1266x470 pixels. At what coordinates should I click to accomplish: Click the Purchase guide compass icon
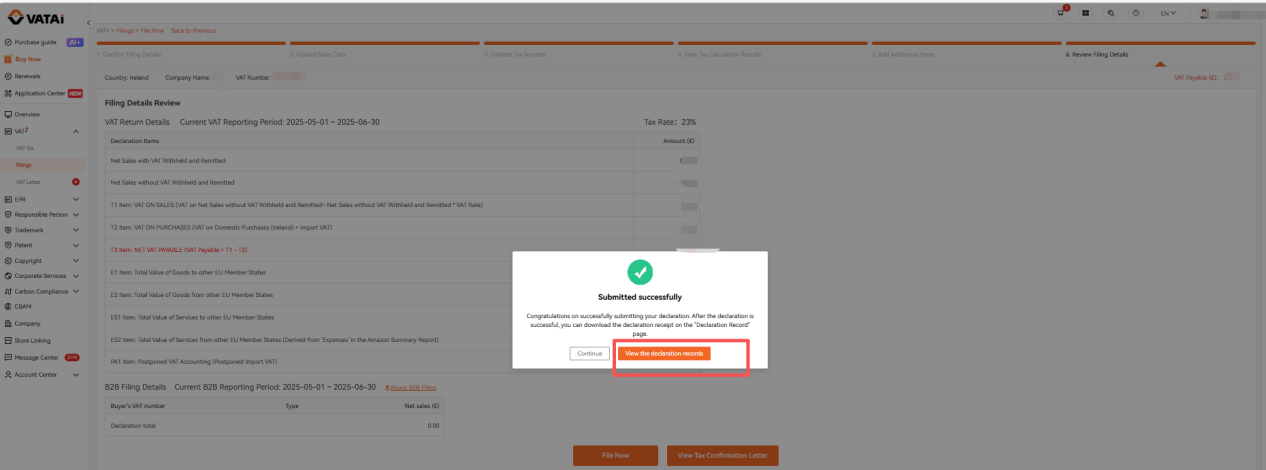[8, 42]
